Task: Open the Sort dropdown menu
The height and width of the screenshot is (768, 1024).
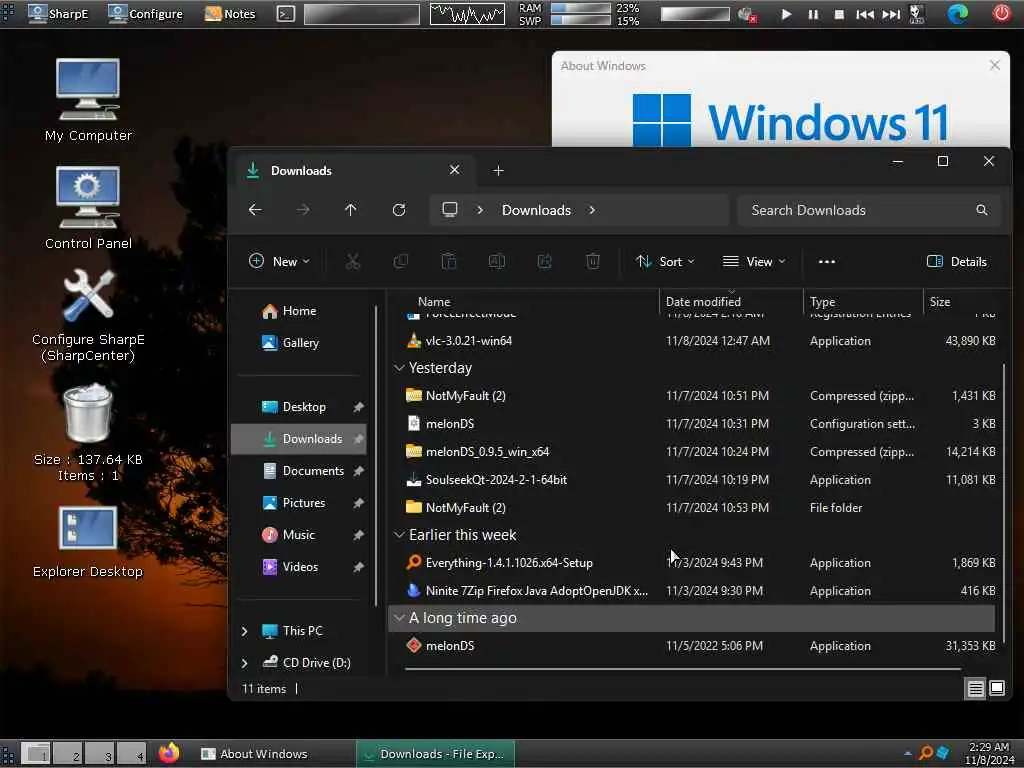Action: tap(665, 261)
